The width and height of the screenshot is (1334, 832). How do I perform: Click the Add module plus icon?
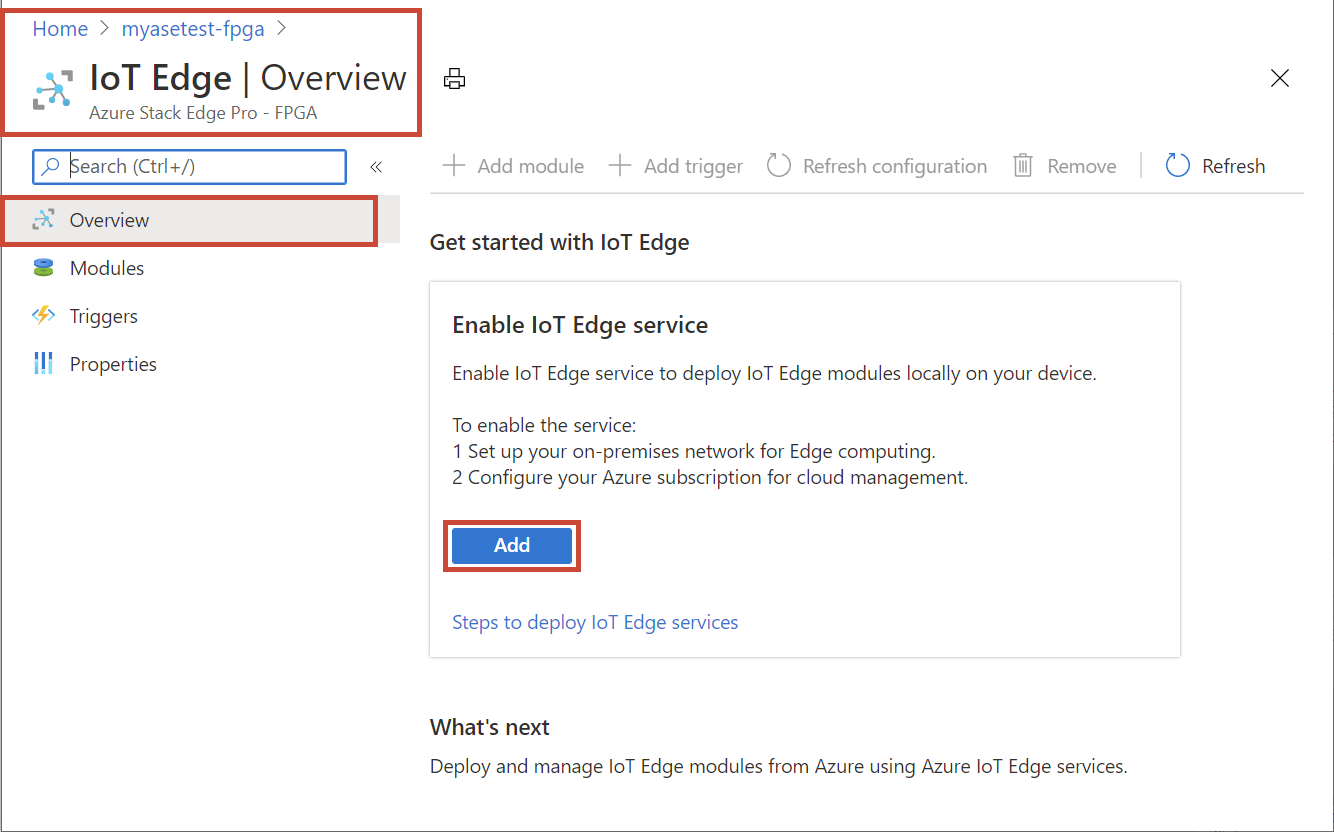(454, 166)
